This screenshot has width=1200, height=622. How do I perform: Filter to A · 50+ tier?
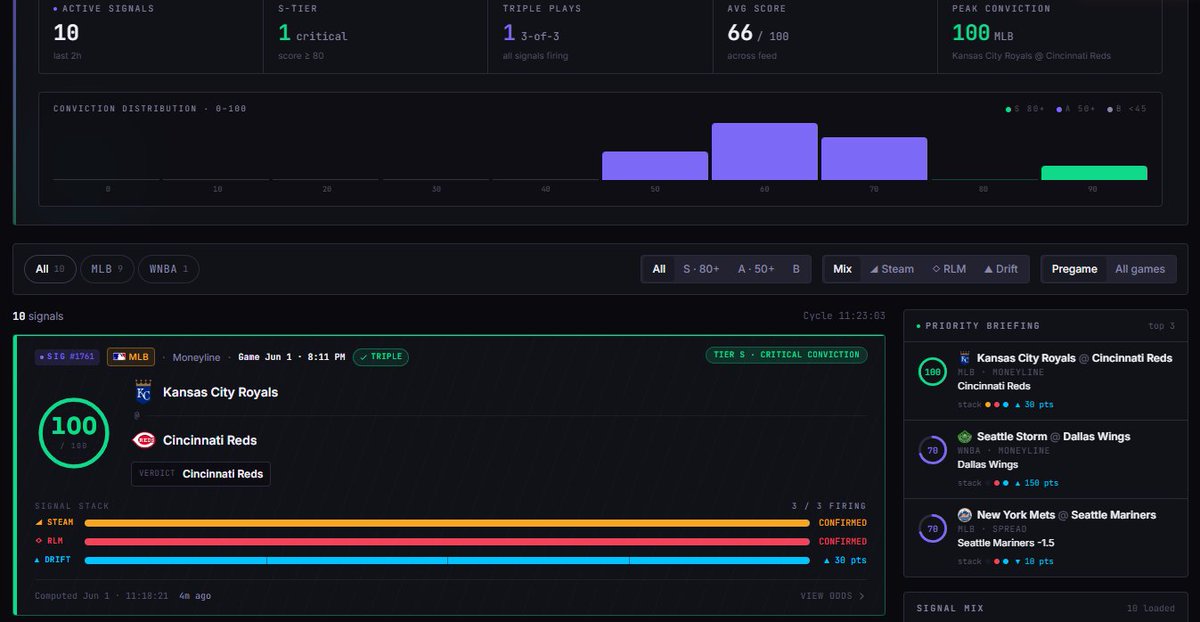(756, 269)
